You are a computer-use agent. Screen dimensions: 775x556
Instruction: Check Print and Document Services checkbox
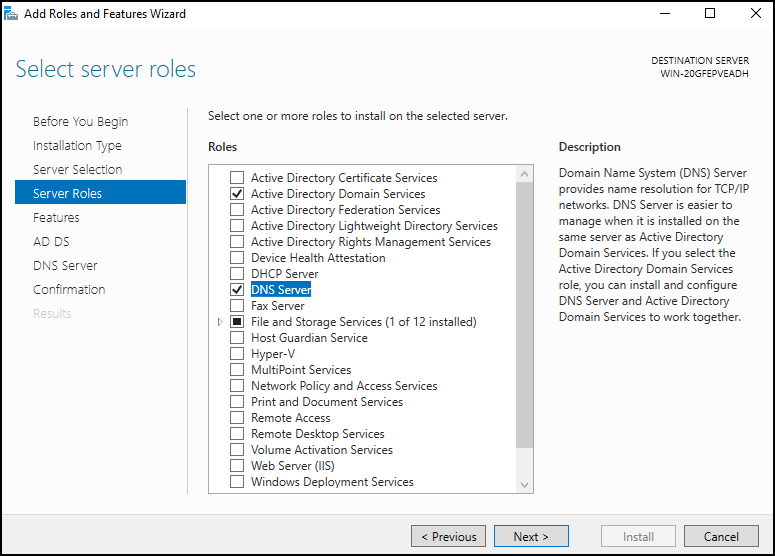click(237, 402)
